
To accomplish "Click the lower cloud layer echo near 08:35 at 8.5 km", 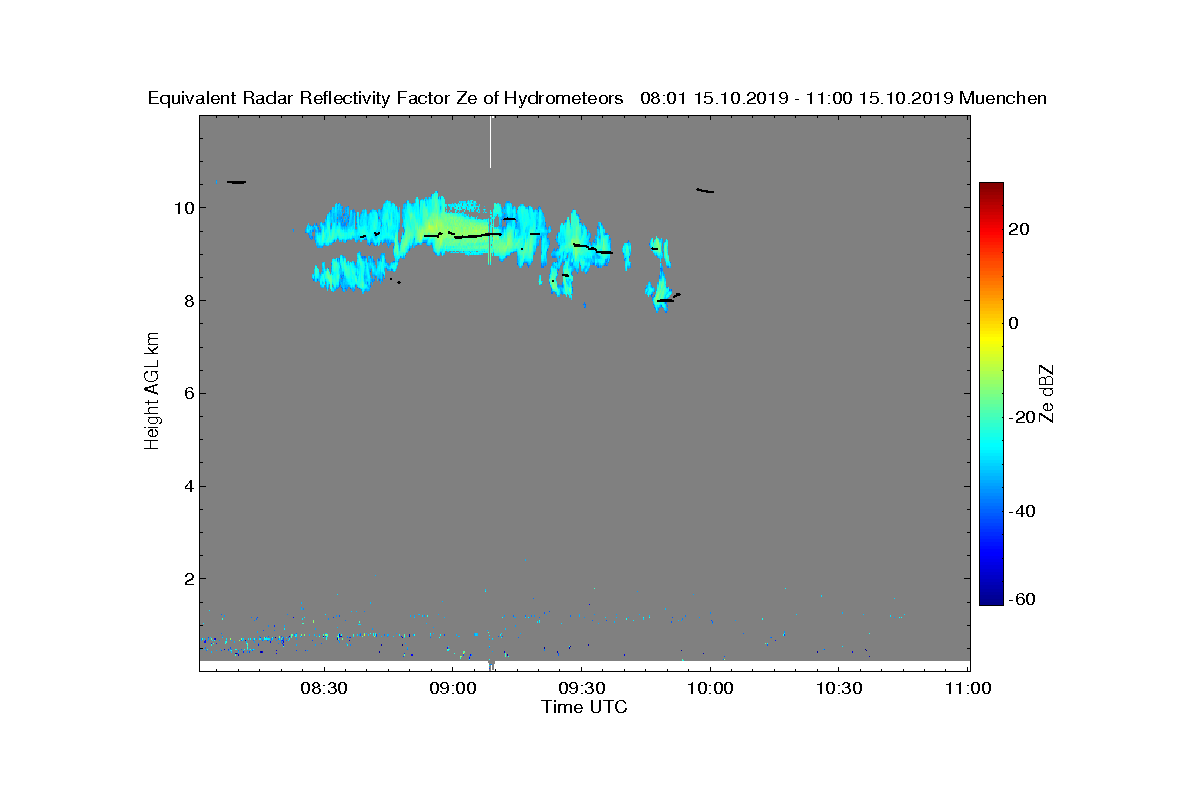I will (350, 272).
